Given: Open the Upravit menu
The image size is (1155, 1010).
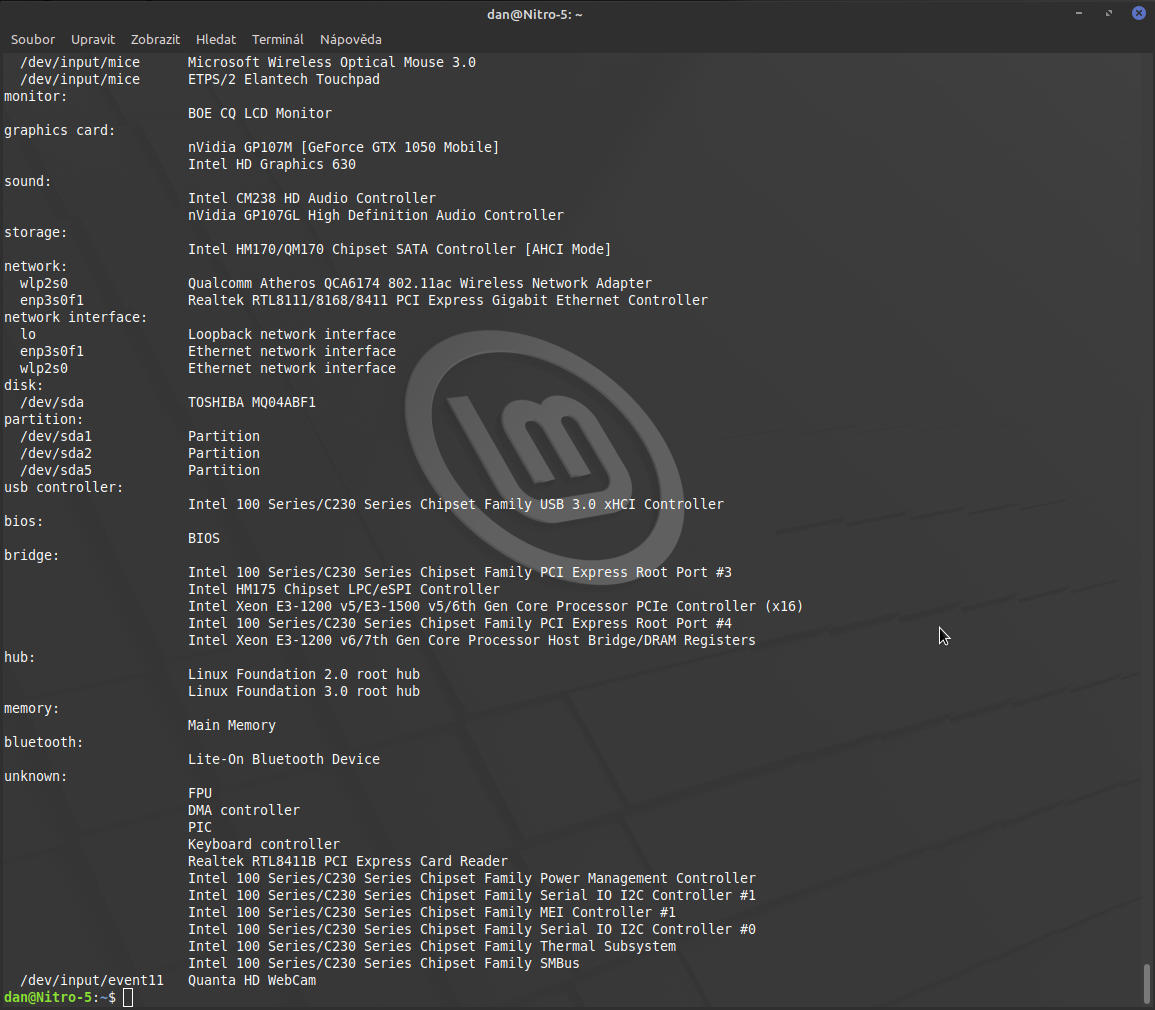Looking at the screenshot, I should coord(93,39).
